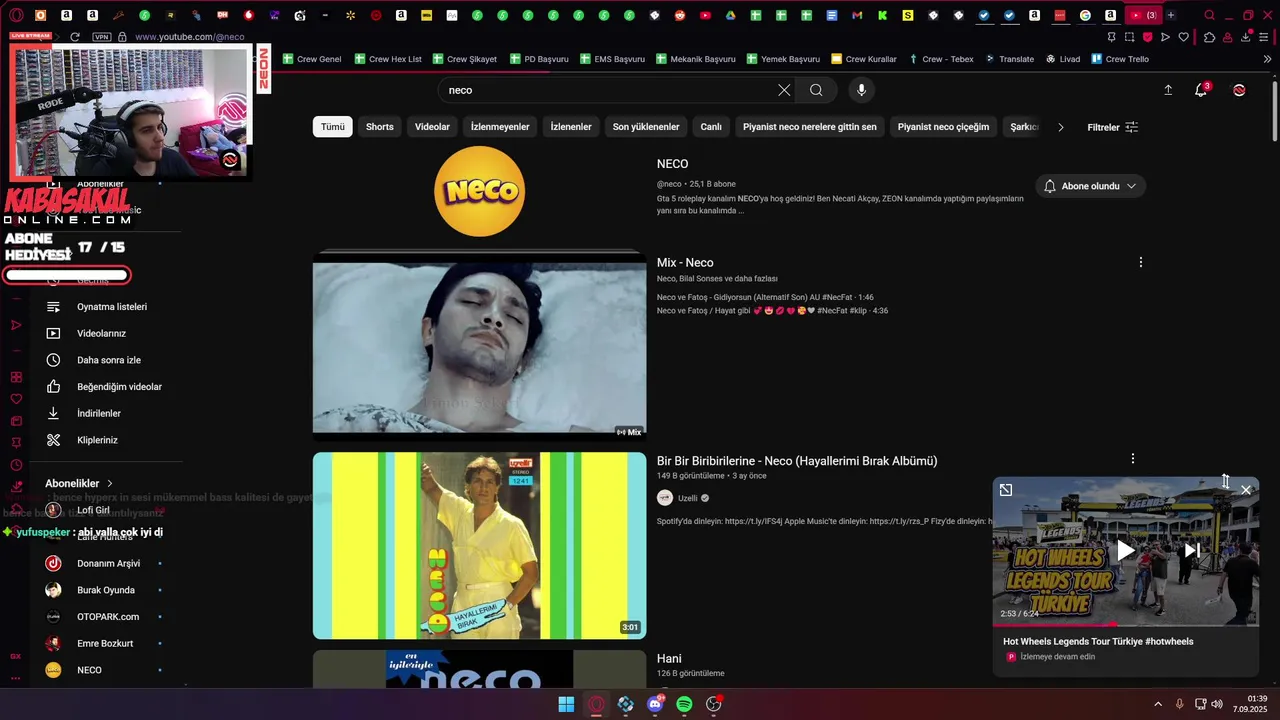This screenshot has height=720, width=1280.
Task: Open the Translate bookmark
Action: [x=1010, y=59]
